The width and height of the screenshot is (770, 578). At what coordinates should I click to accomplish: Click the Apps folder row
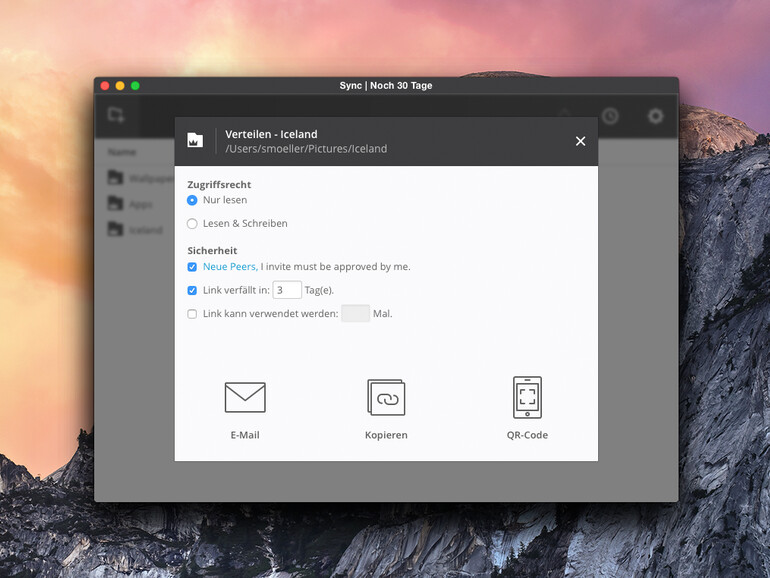point(140,204)
